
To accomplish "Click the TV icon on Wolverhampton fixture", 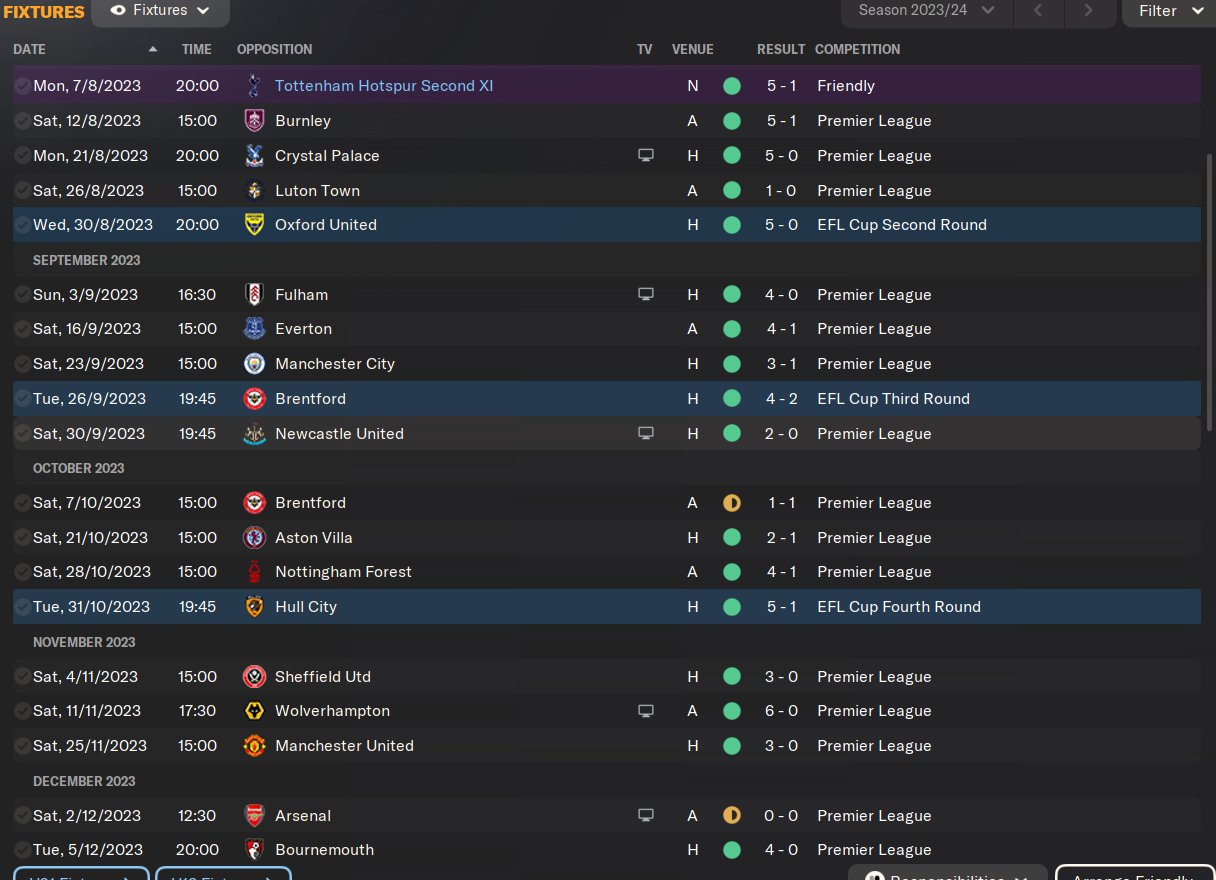I will [646, 711].
